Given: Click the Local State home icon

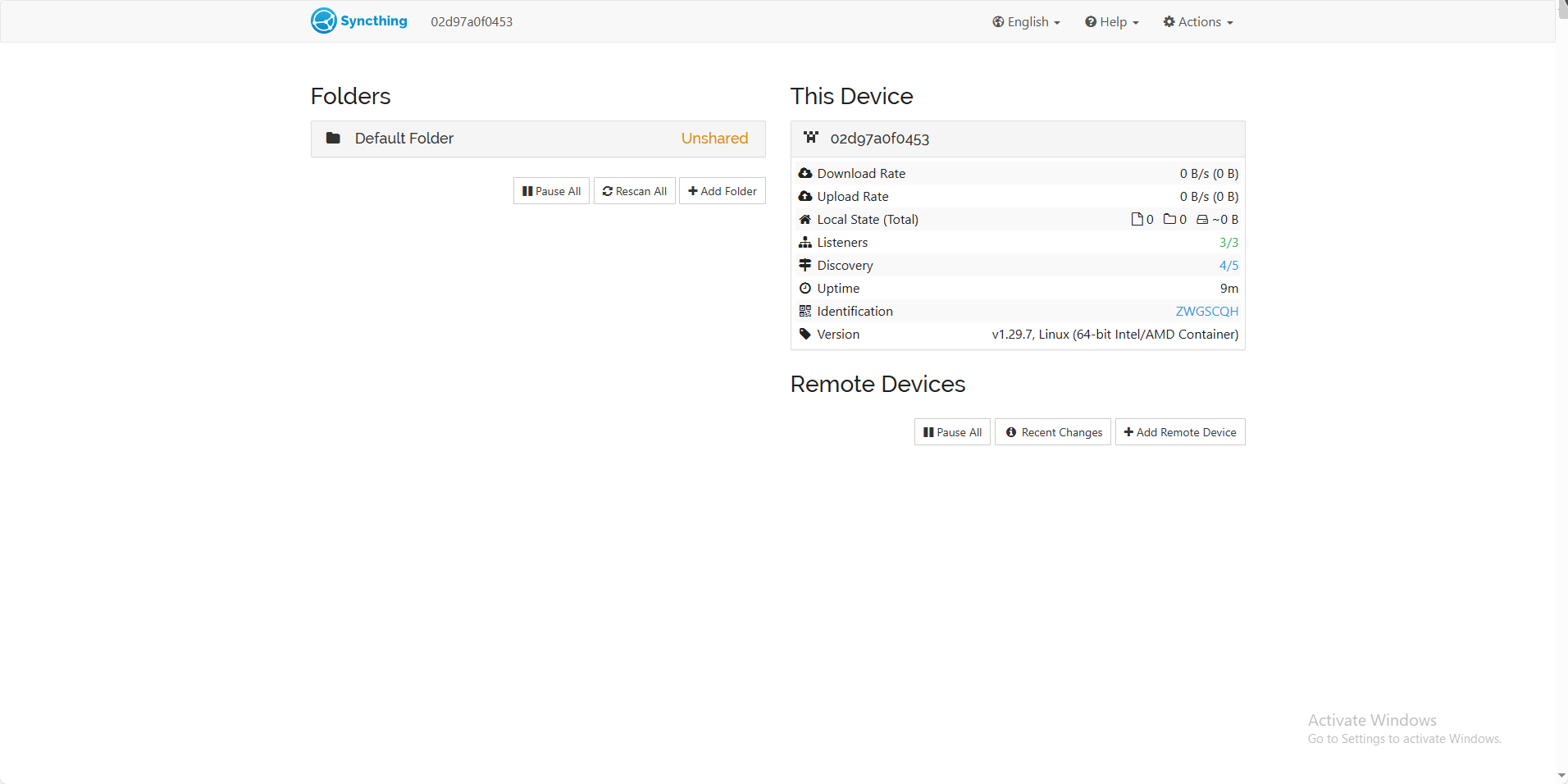Looking at the screenshot, I should click(805, 219).
